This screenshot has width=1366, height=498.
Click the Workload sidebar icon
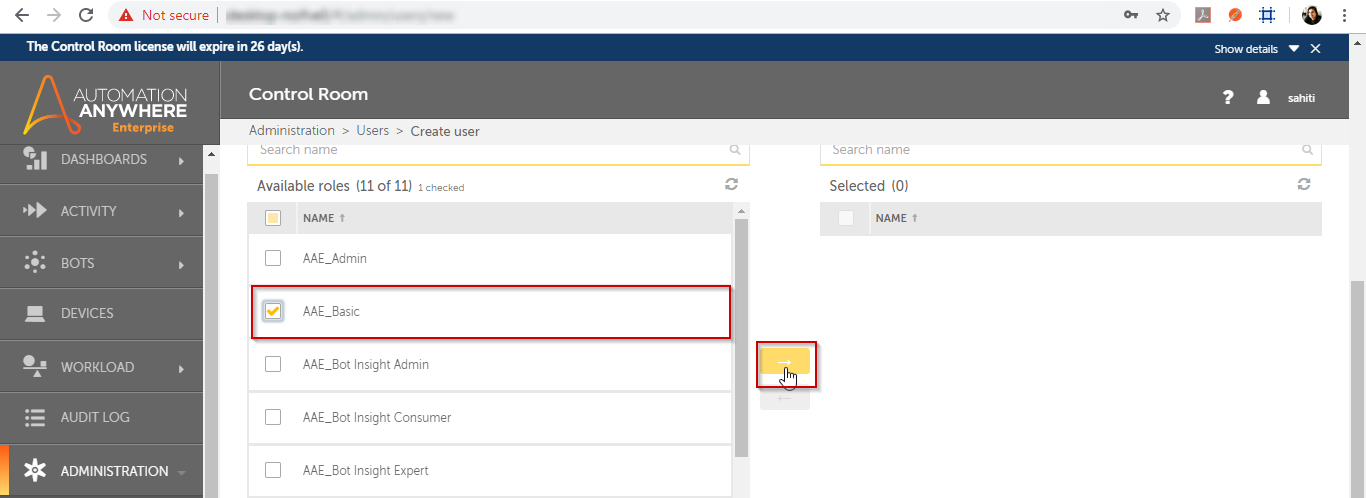[35, 366]
